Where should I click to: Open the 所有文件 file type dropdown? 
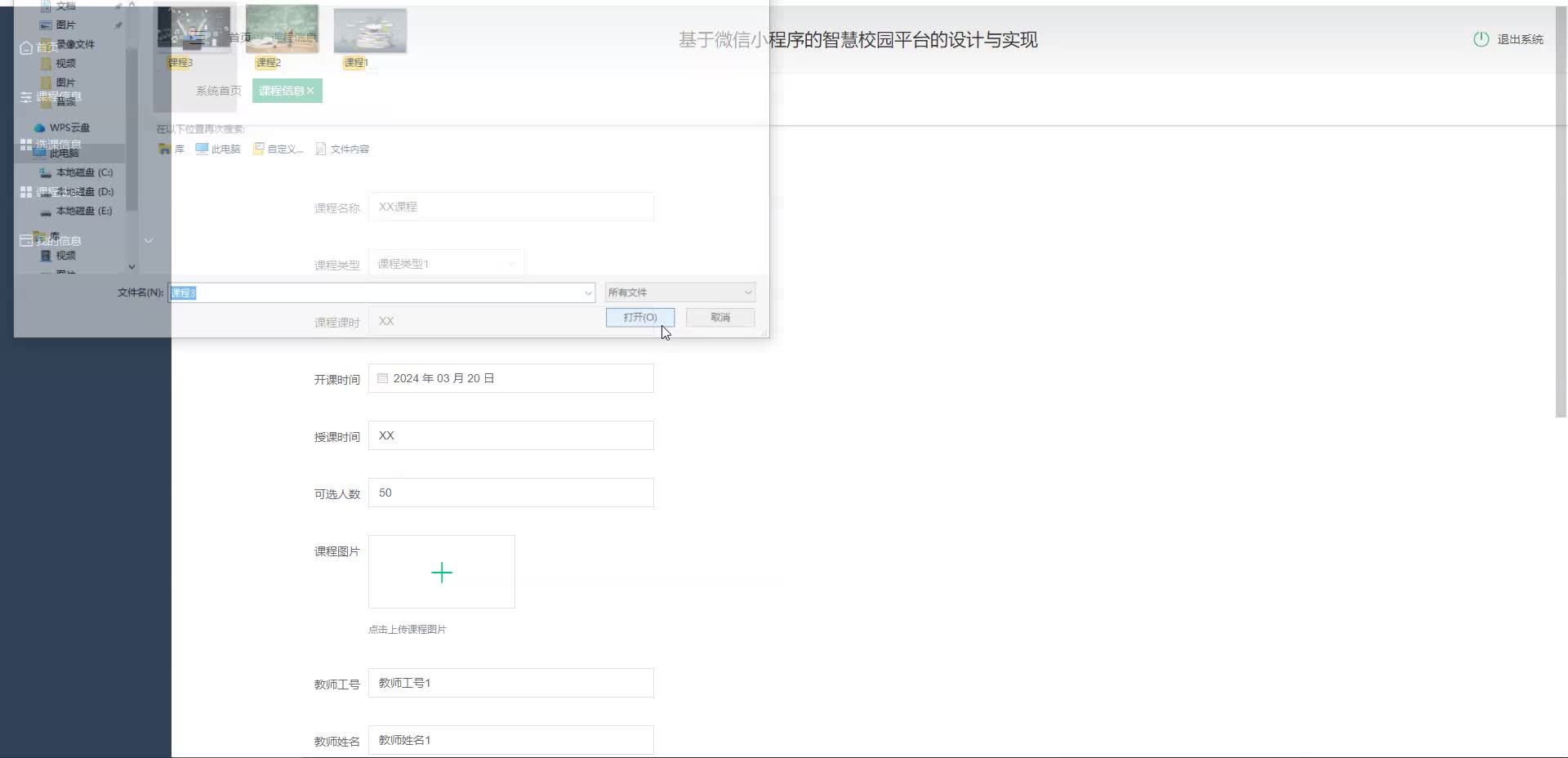(680, 292)
